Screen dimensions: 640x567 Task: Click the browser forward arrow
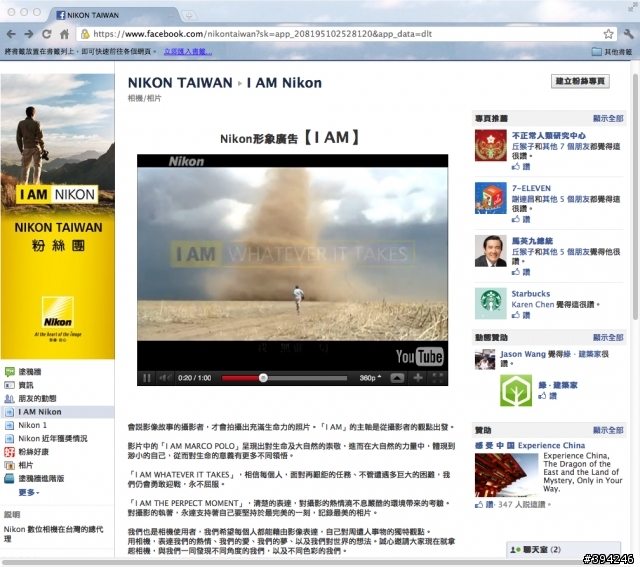click(29, 34)
